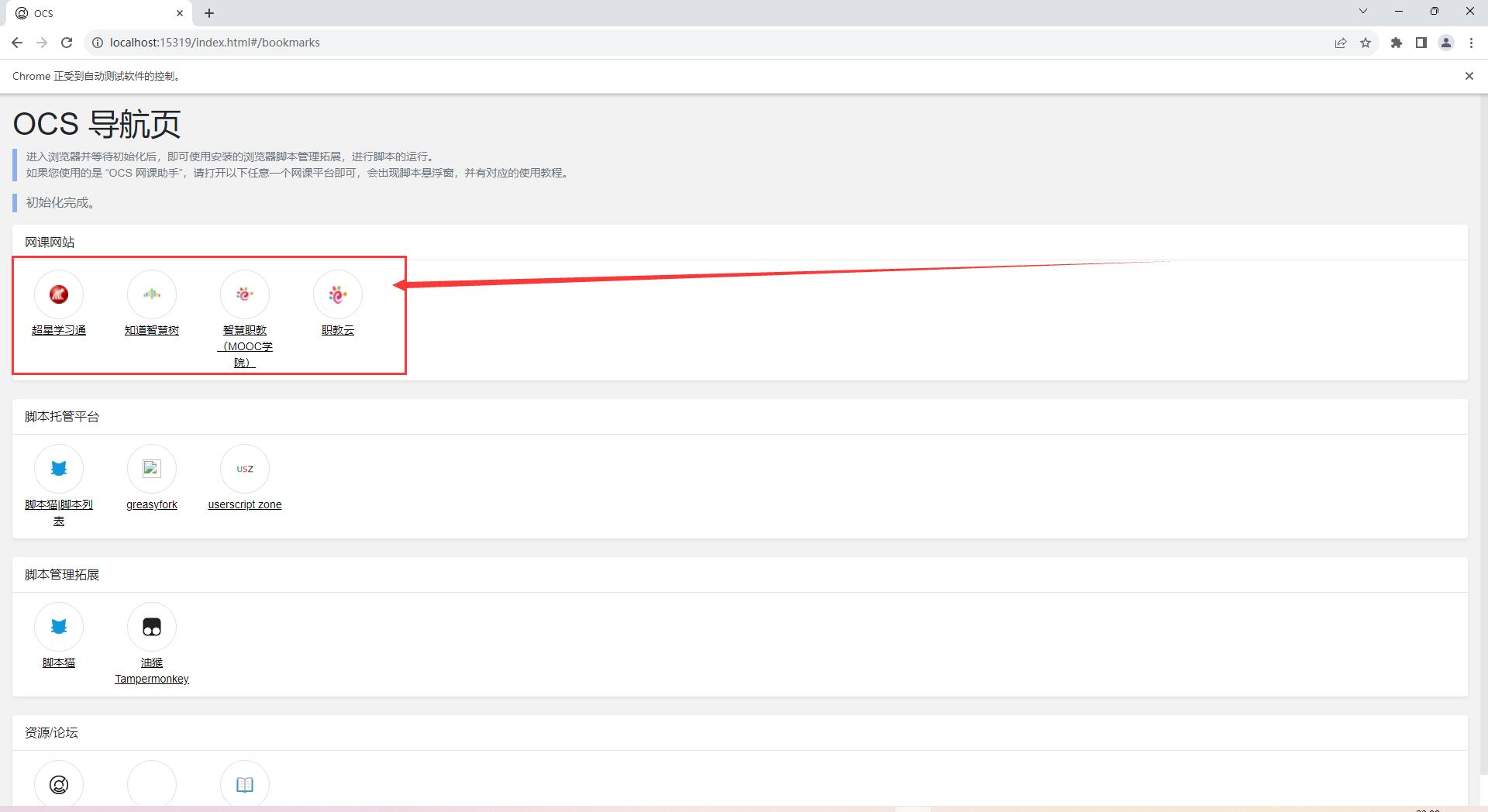Open the 知道智慧树 site icon

(x=152, y=294)
